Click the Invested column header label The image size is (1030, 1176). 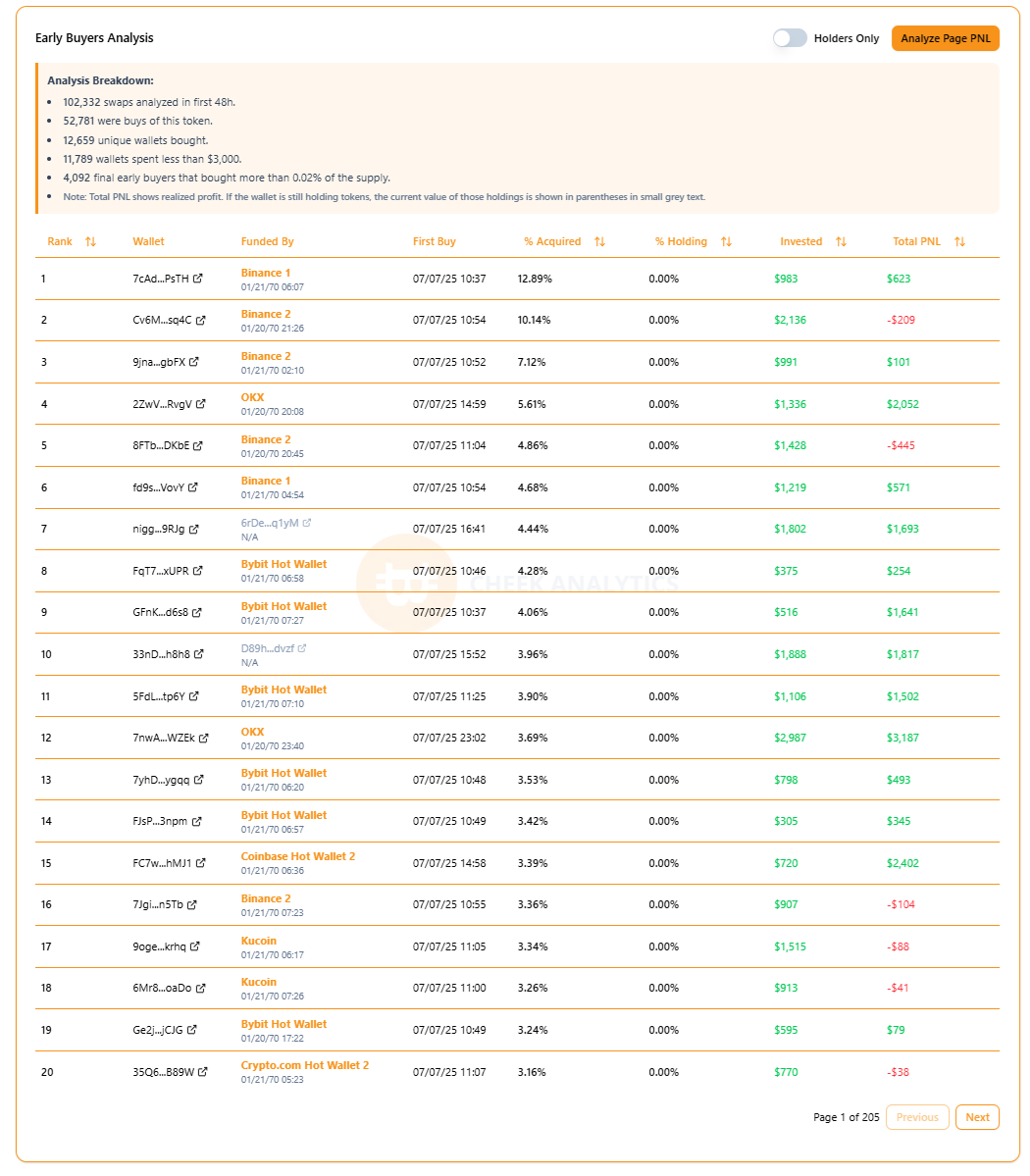pos(801,241)
